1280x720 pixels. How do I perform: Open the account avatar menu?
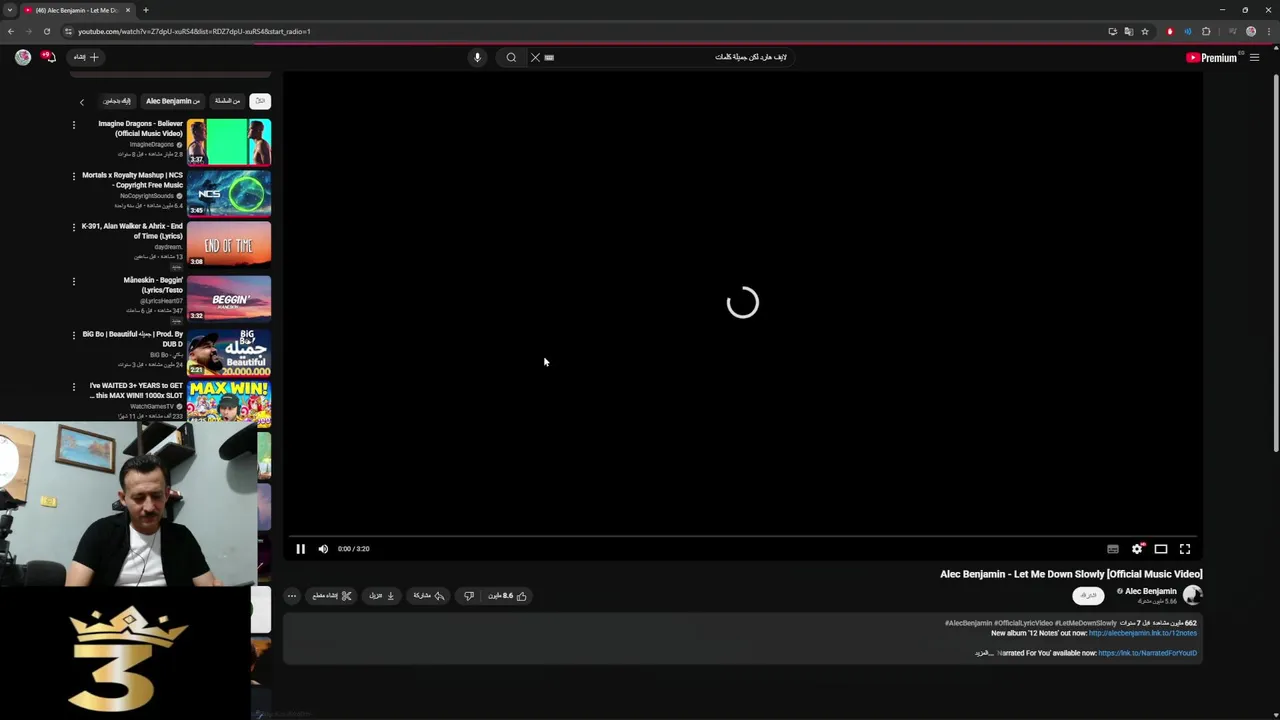23,57
